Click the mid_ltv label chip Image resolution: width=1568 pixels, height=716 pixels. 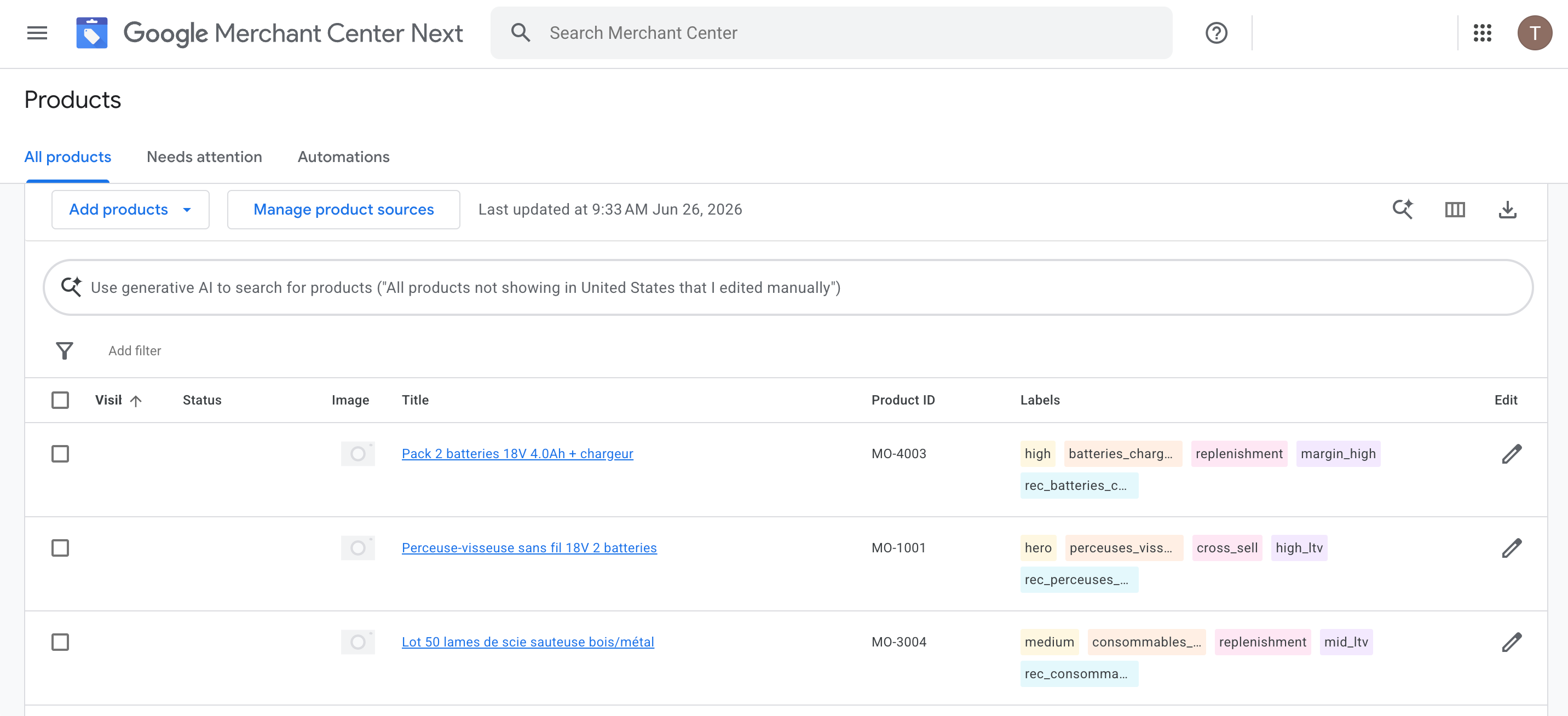(1346, 642)
